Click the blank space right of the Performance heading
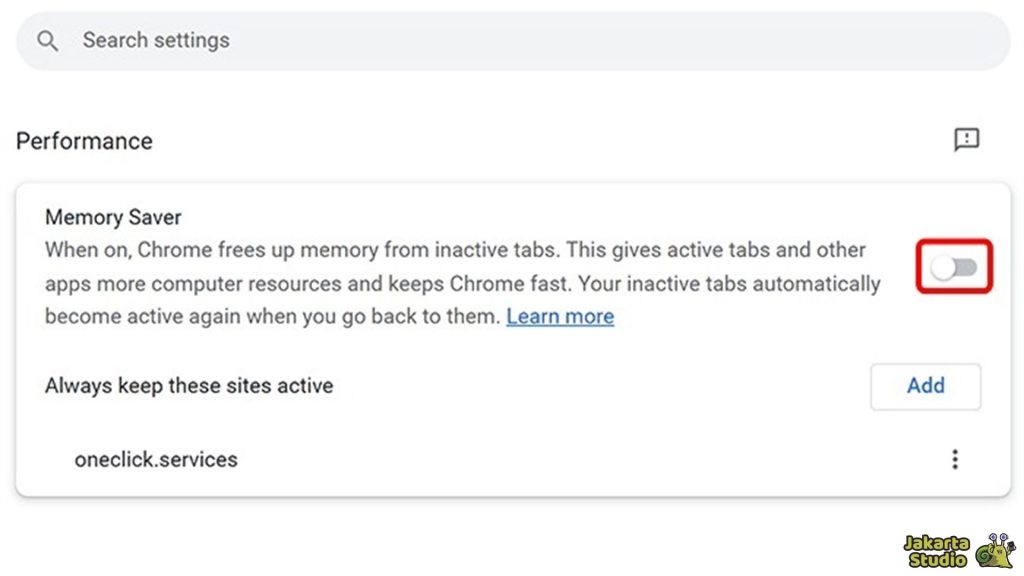 (x=550, y=141)
